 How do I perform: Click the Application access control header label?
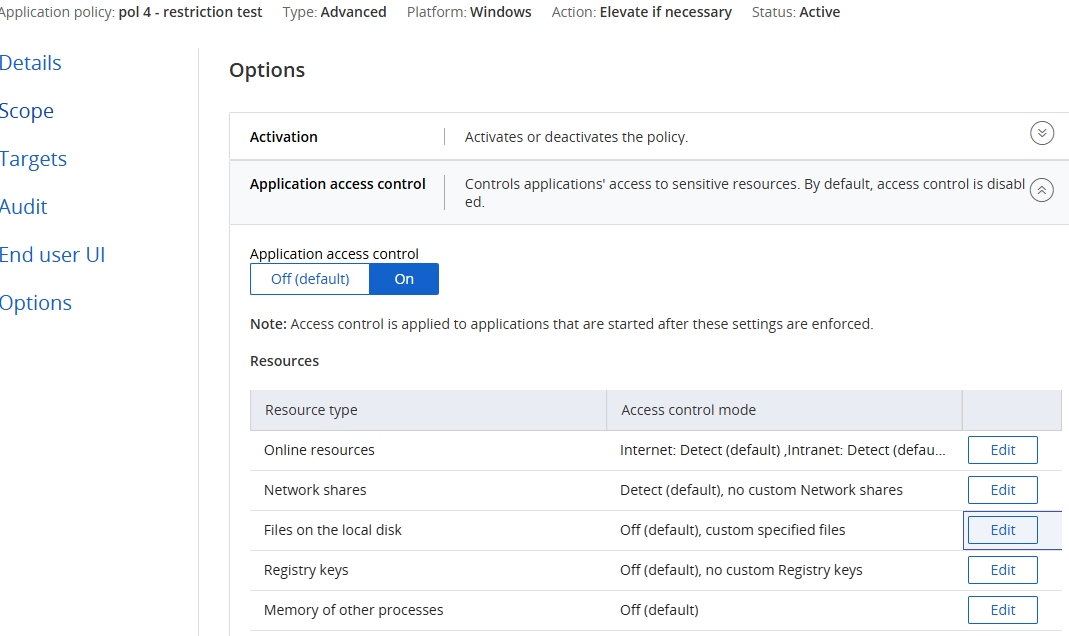coord(337,184)
